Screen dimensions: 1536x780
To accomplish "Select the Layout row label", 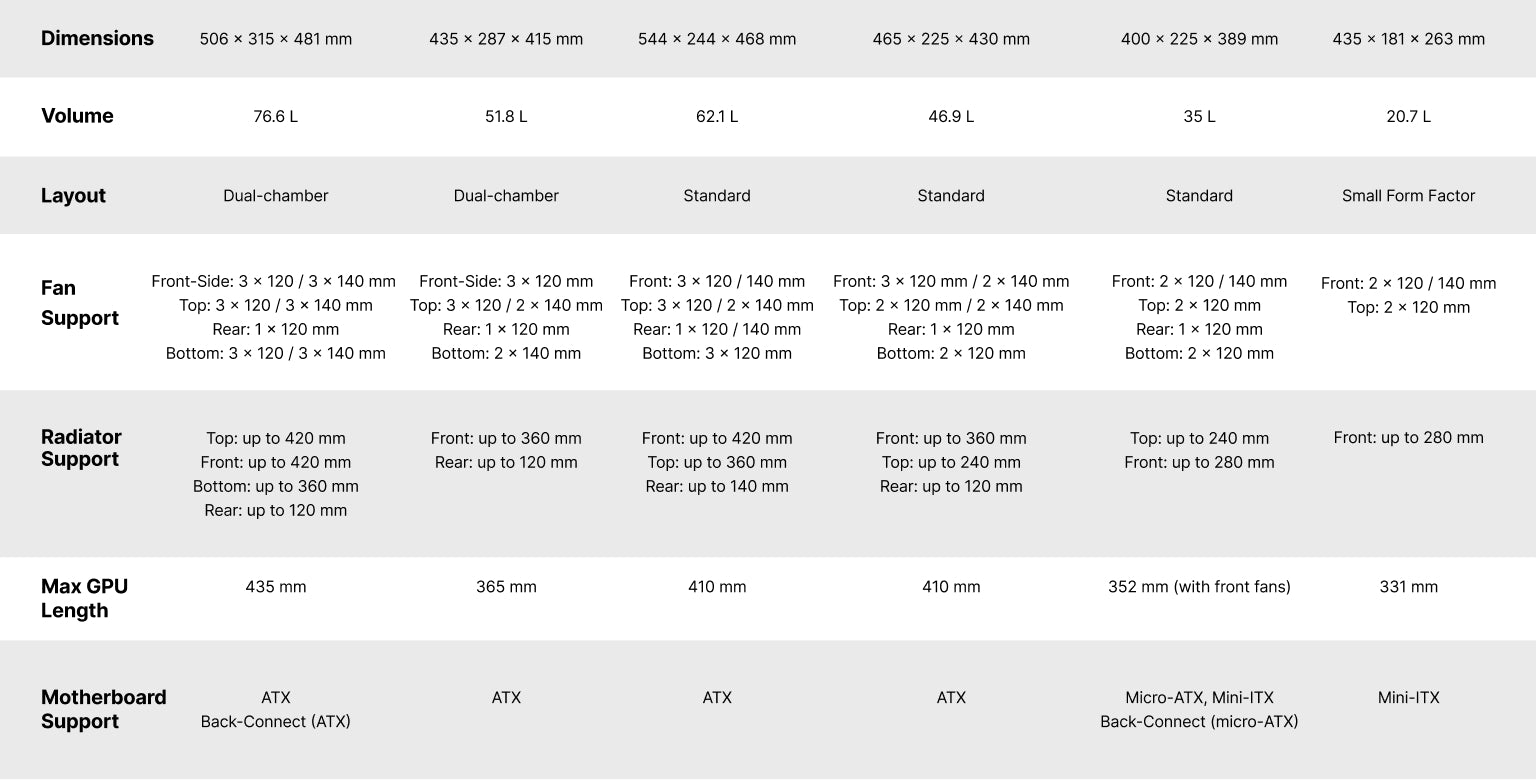I will (x=73, y=196).
